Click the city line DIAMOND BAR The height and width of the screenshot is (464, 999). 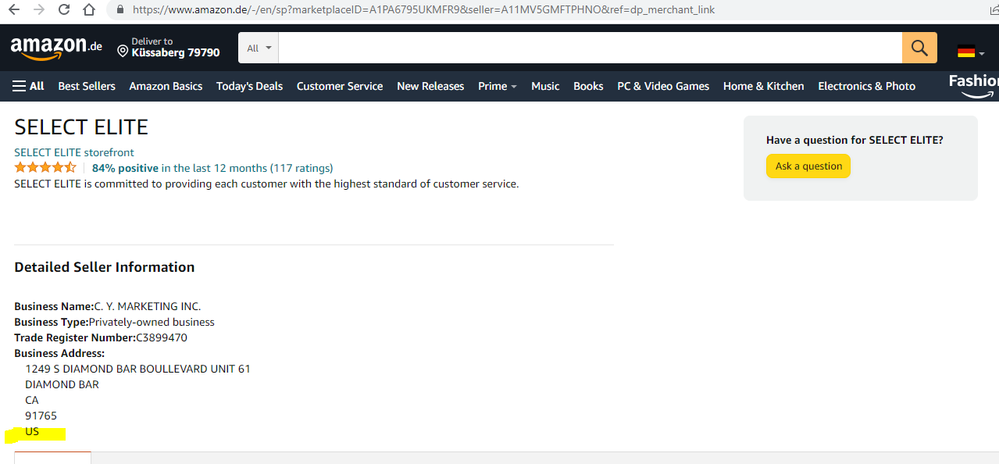pyautogui.click(x=62, y=384)
